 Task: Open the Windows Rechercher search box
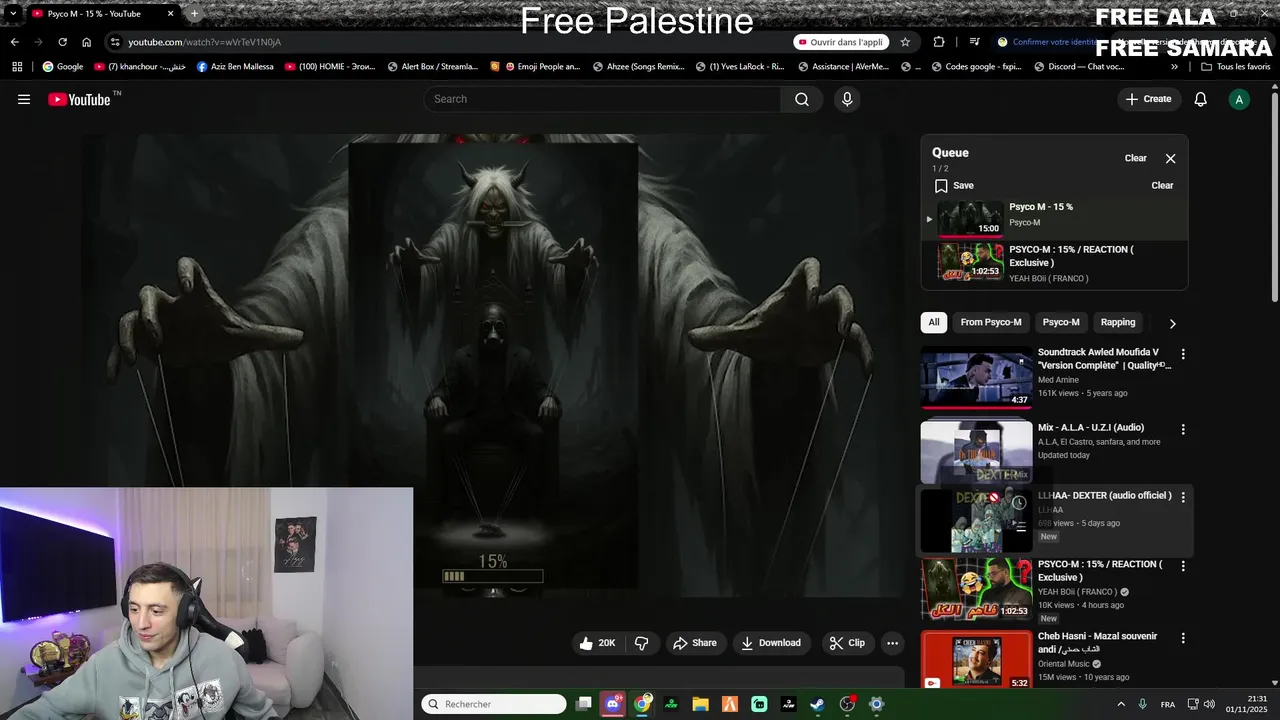494,704
